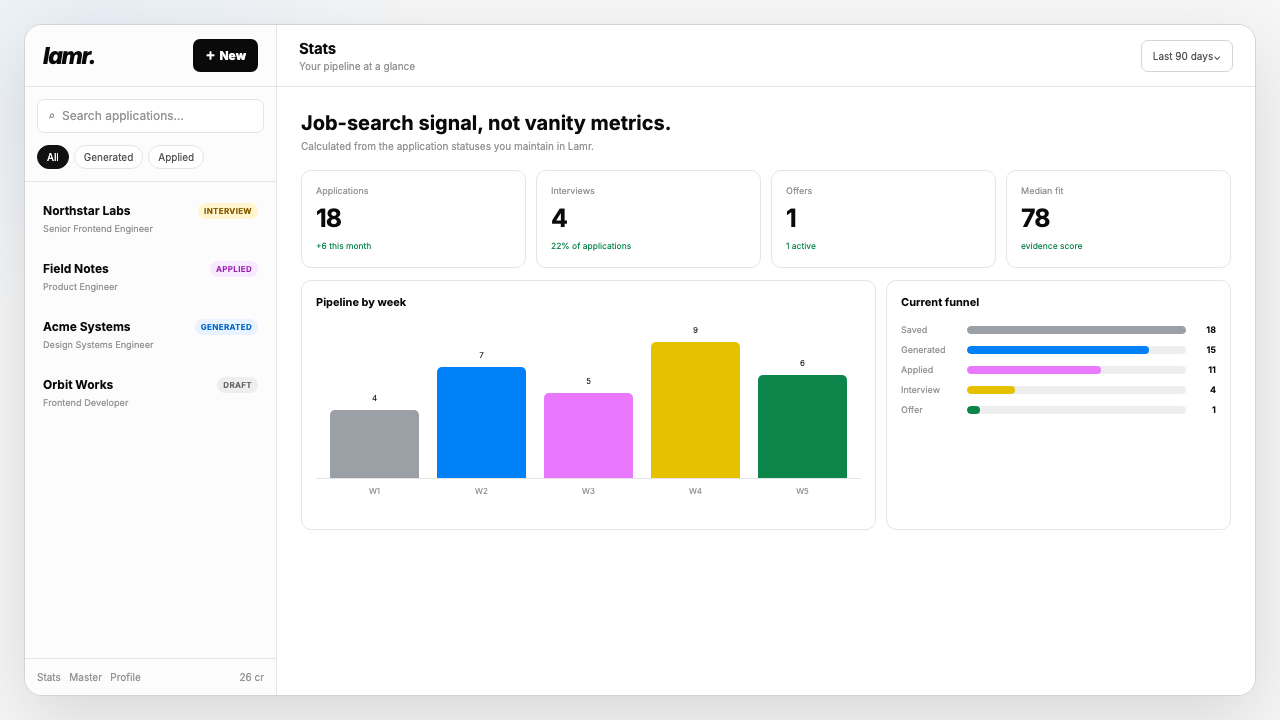1280x720 pixels.
Task: Click the 'evidence score' text
Action: click(x=1051, y=246)
